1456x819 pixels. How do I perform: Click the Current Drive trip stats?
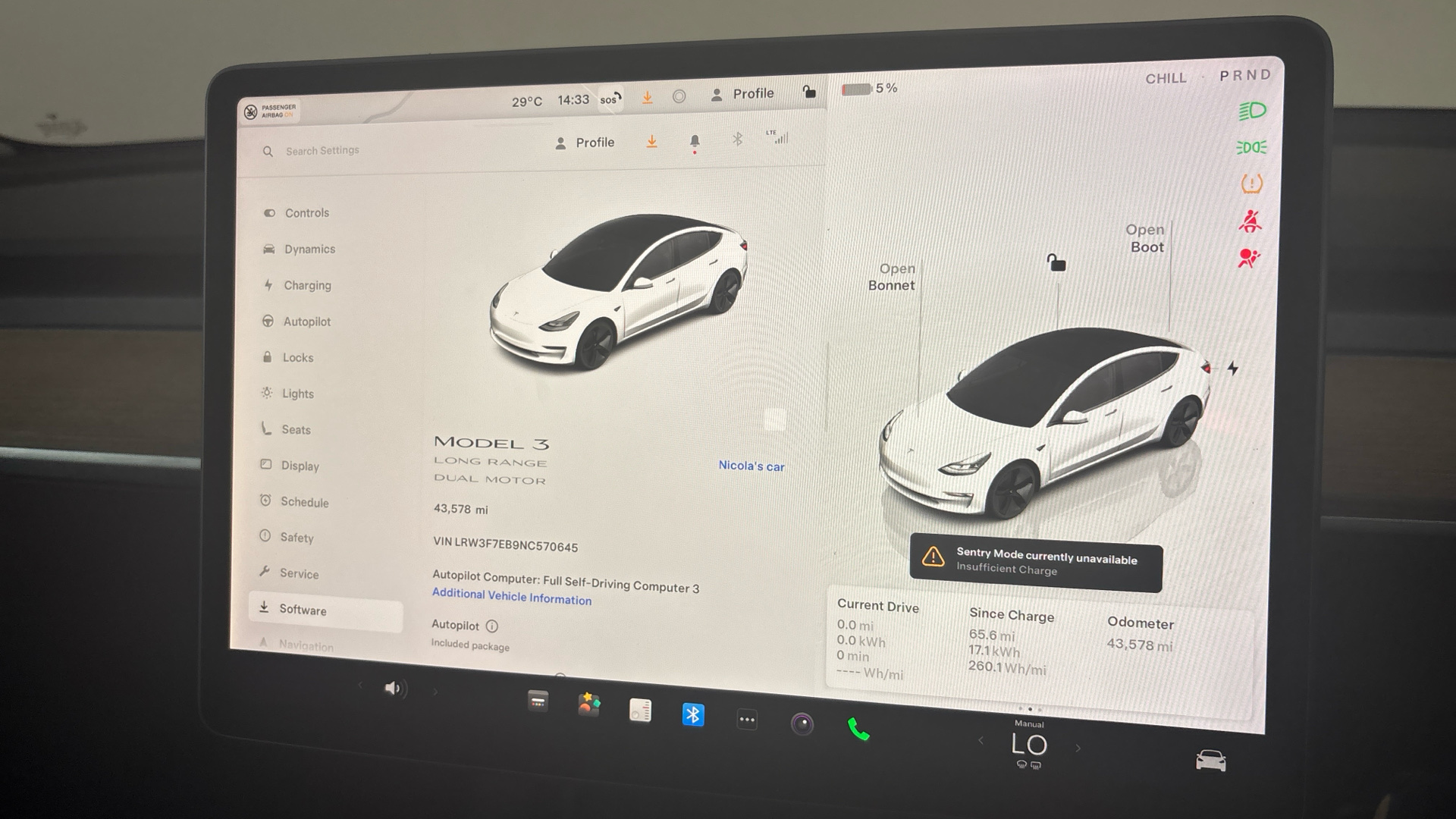point(877,639)
